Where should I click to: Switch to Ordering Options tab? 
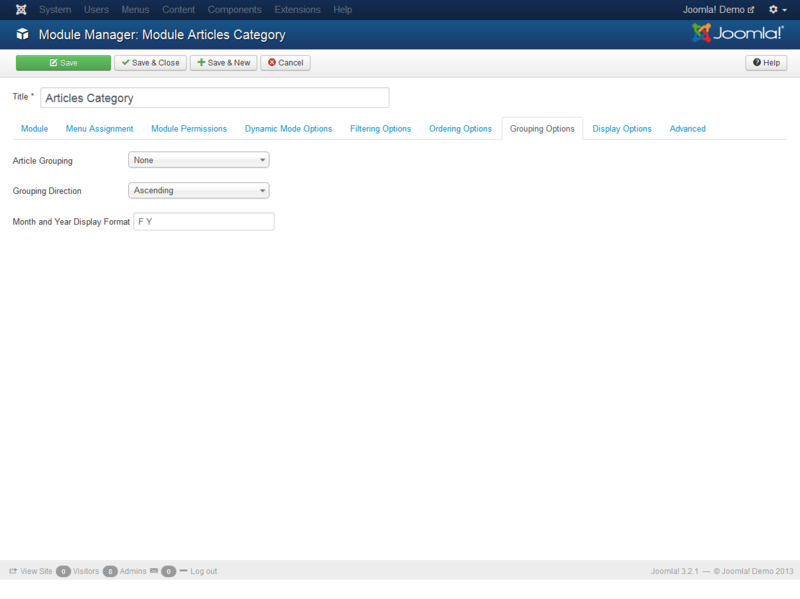(460, 129)
